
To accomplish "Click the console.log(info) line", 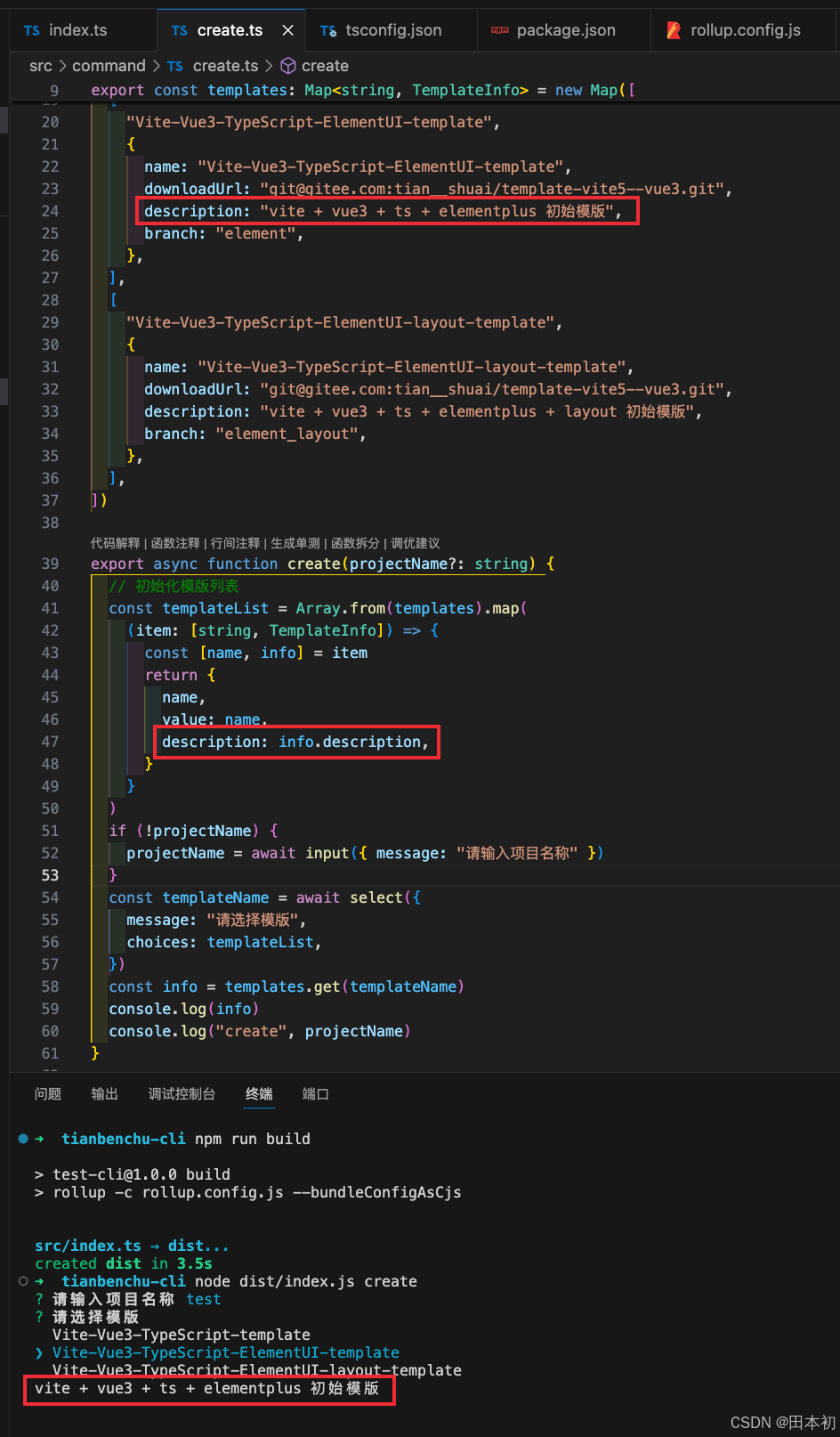I will [184, 1009].
